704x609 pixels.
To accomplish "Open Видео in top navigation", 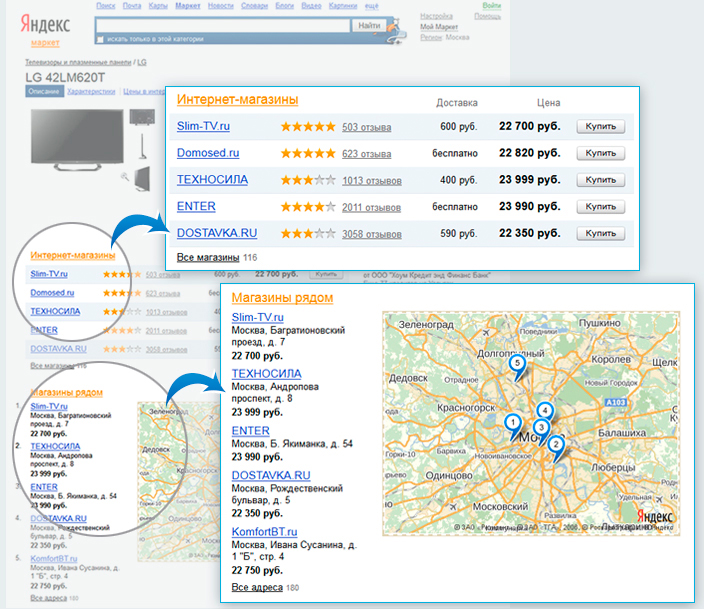I will click(x=311, y=6).
